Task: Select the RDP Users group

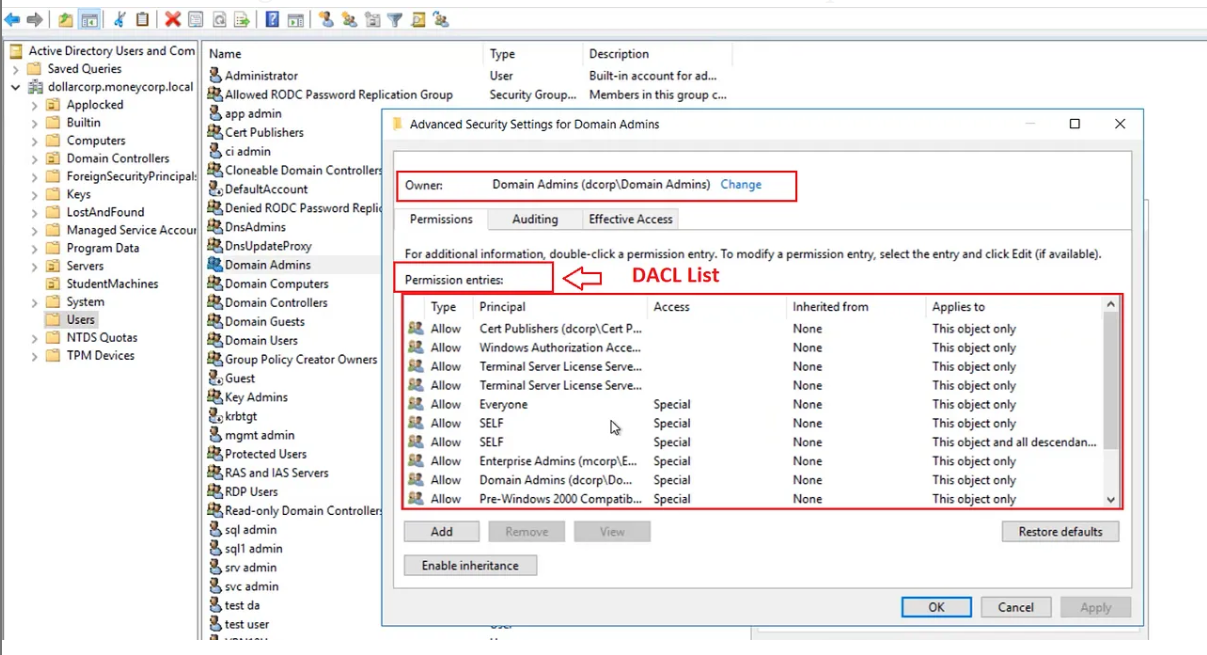Action: tap(251, 492)
